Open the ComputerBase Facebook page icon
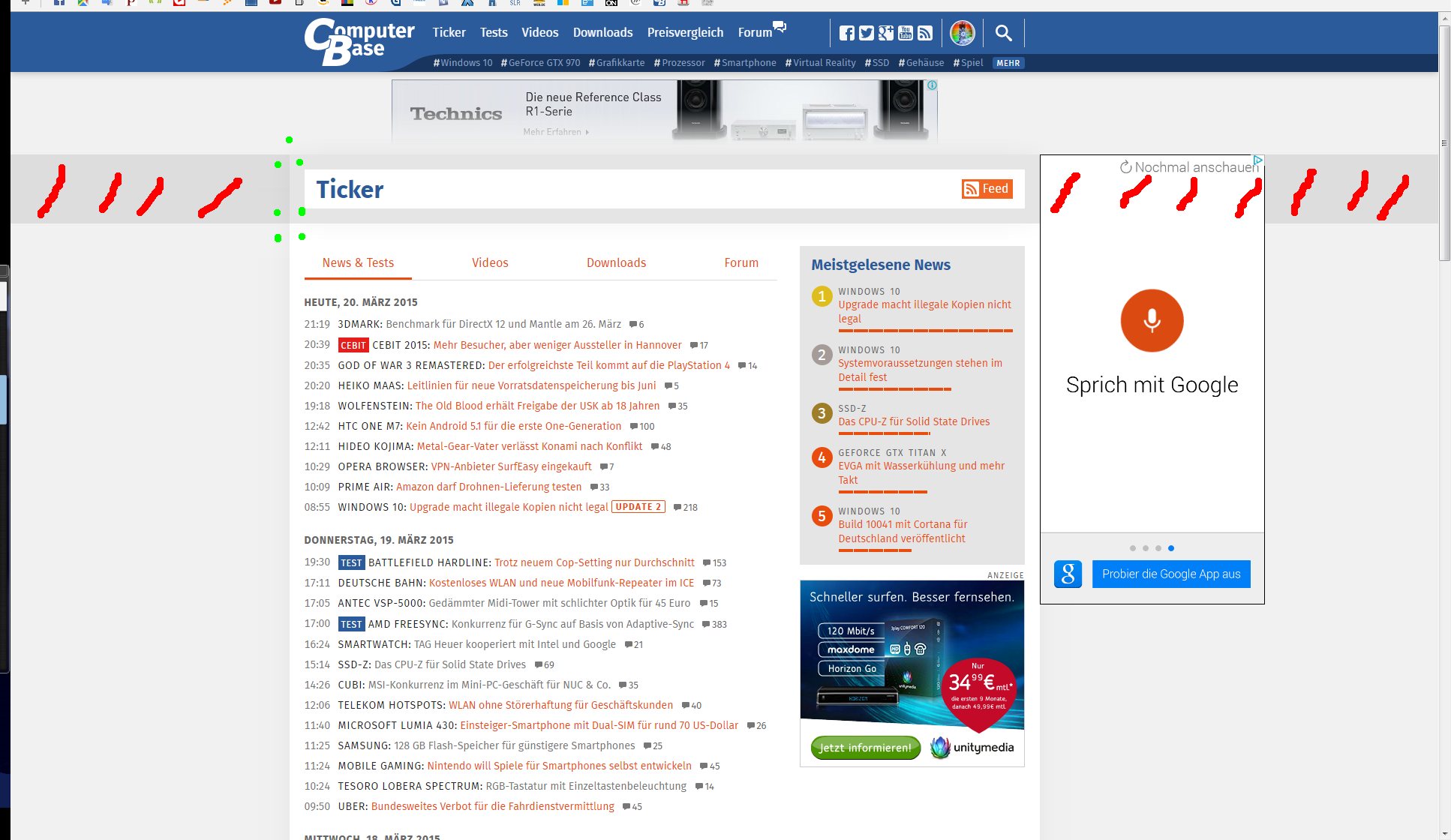This screenshot has height=840, width=1451. (846, 33)
